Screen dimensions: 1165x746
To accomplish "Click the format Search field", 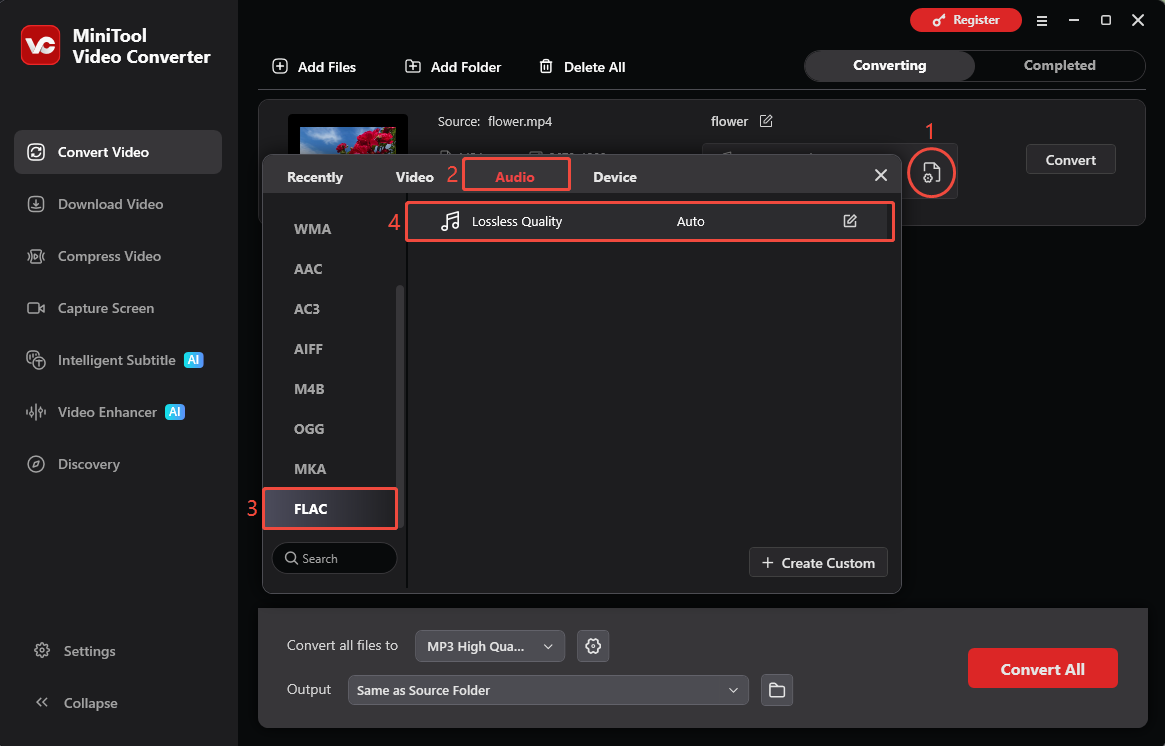I will [x=334, y=558].
